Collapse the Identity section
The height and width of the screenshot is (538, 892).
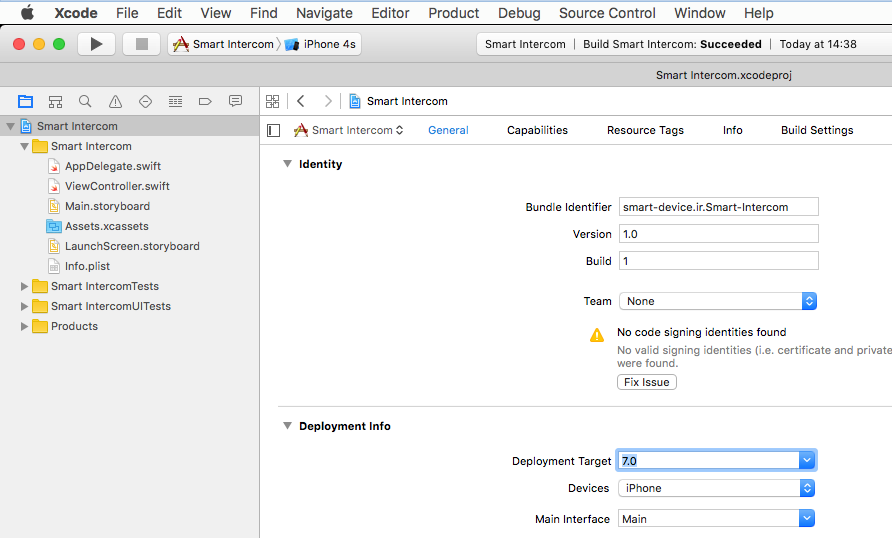click(287, 164)
